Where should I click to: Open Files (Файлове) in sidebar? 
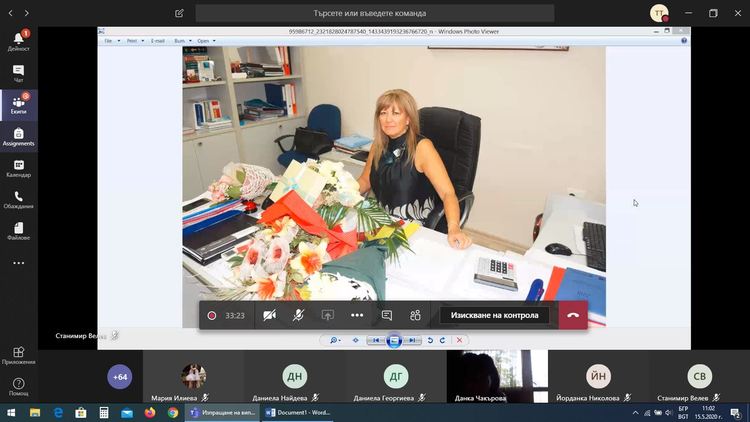[x=18, y=231]
